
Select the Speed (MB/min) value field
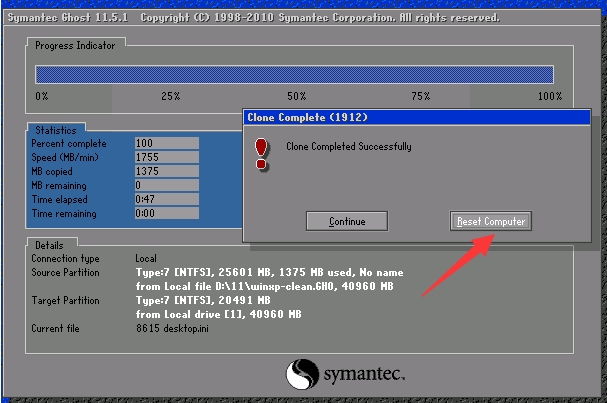167,157
